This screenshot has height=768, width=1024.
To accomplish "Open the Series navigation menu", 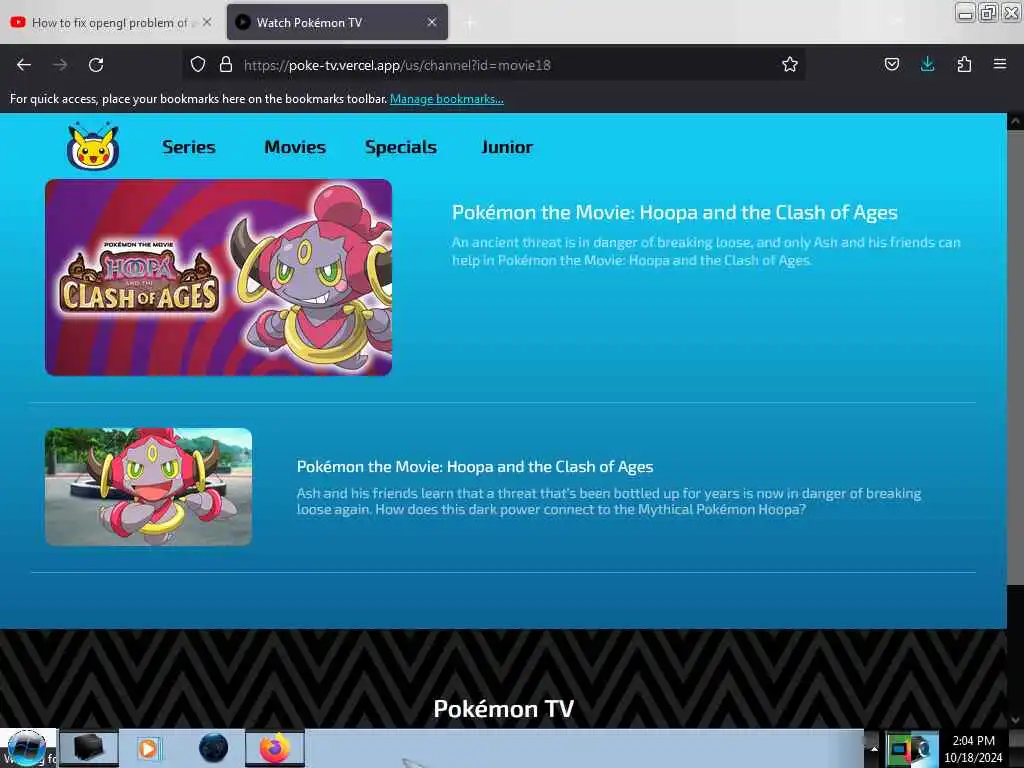I will [x=189, y=147].
